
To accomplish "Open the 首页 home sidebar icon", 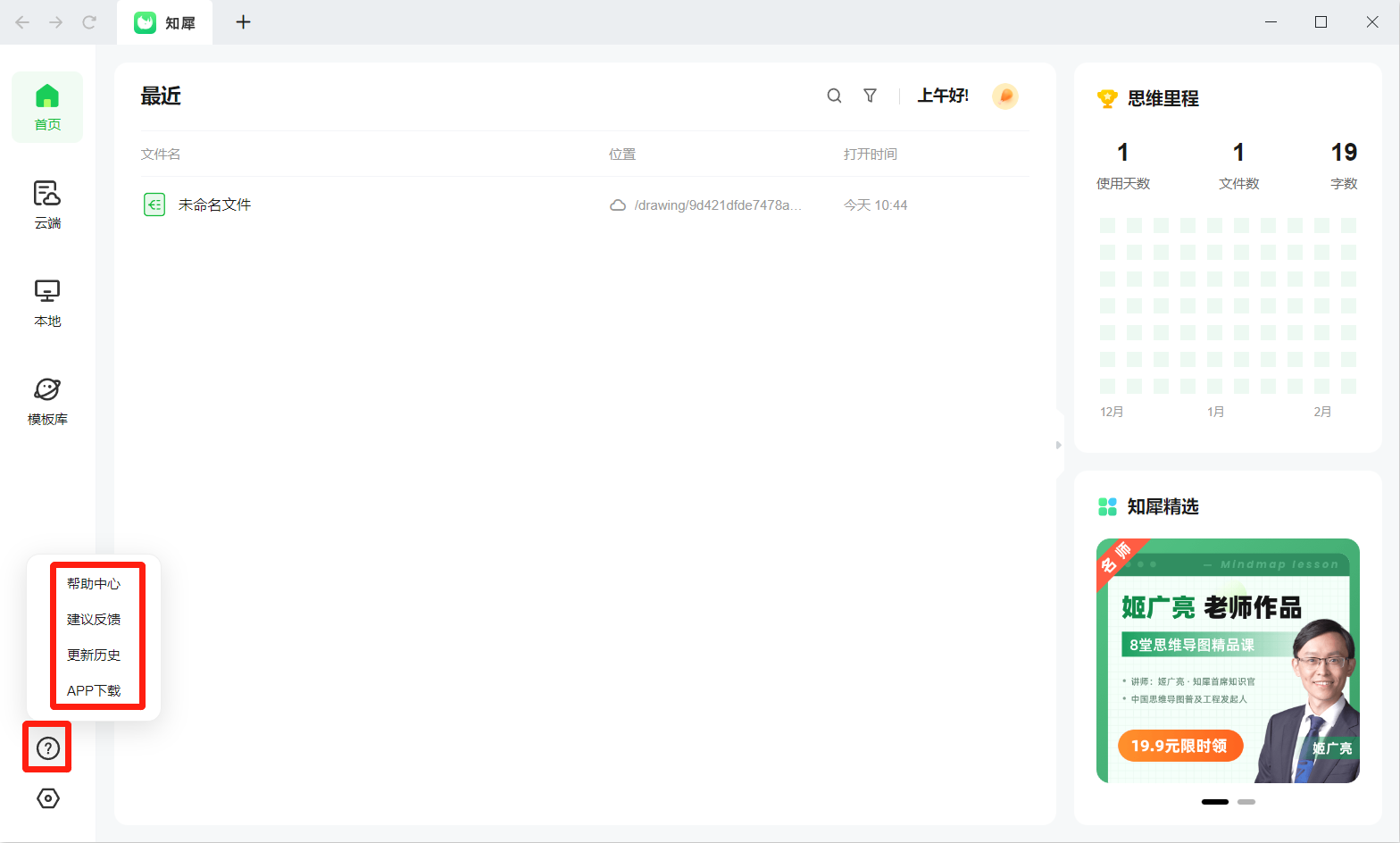I will (47, 107).
